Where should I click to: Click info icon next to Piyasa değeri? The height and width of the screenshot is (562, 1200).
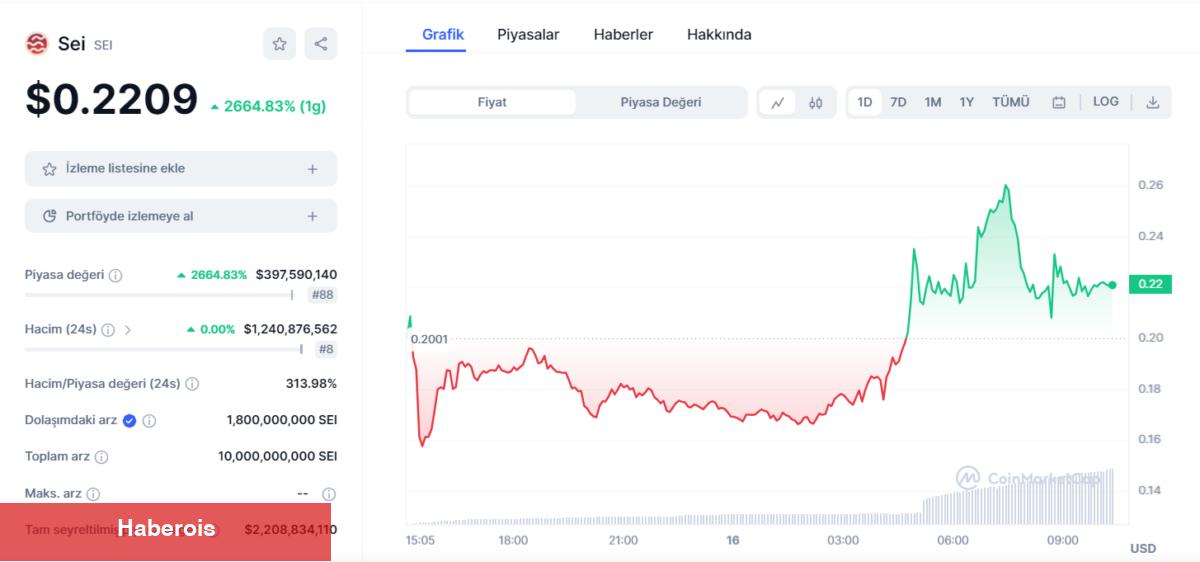[116, 275]
